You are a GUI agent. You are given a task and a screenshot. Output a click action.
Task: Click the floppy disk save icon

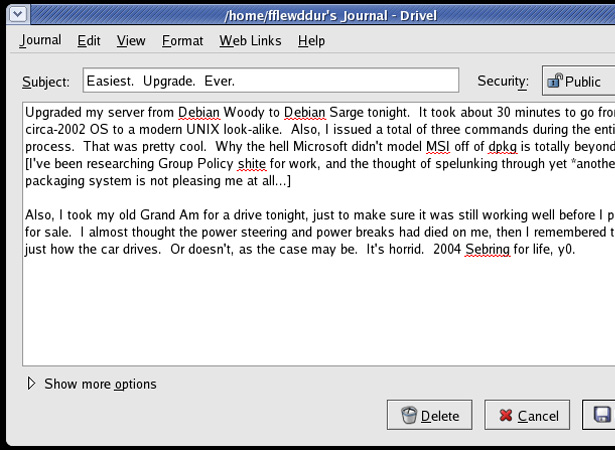click(x=602, y=415)
